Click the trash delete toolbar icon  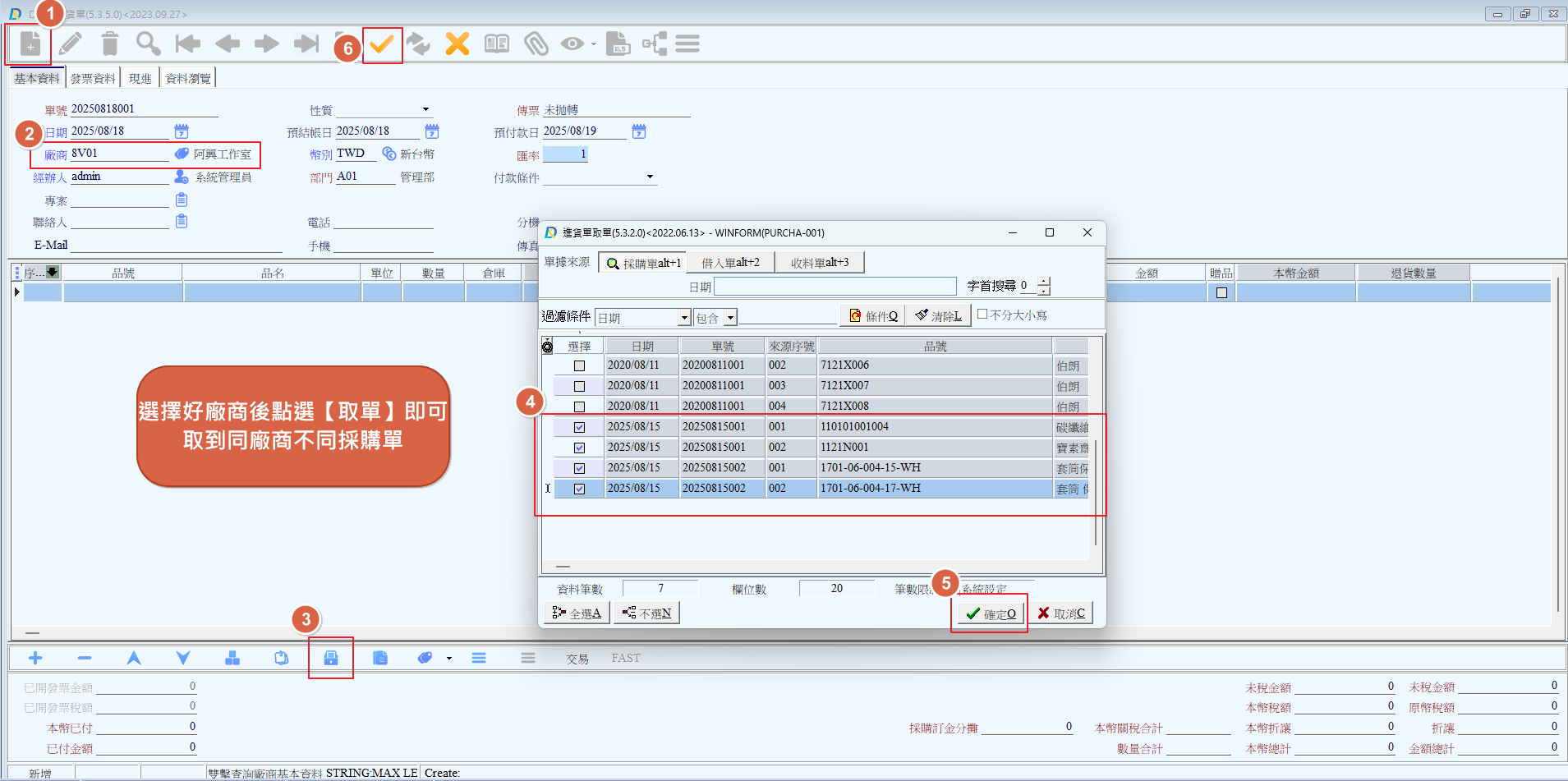pos(110,44)
